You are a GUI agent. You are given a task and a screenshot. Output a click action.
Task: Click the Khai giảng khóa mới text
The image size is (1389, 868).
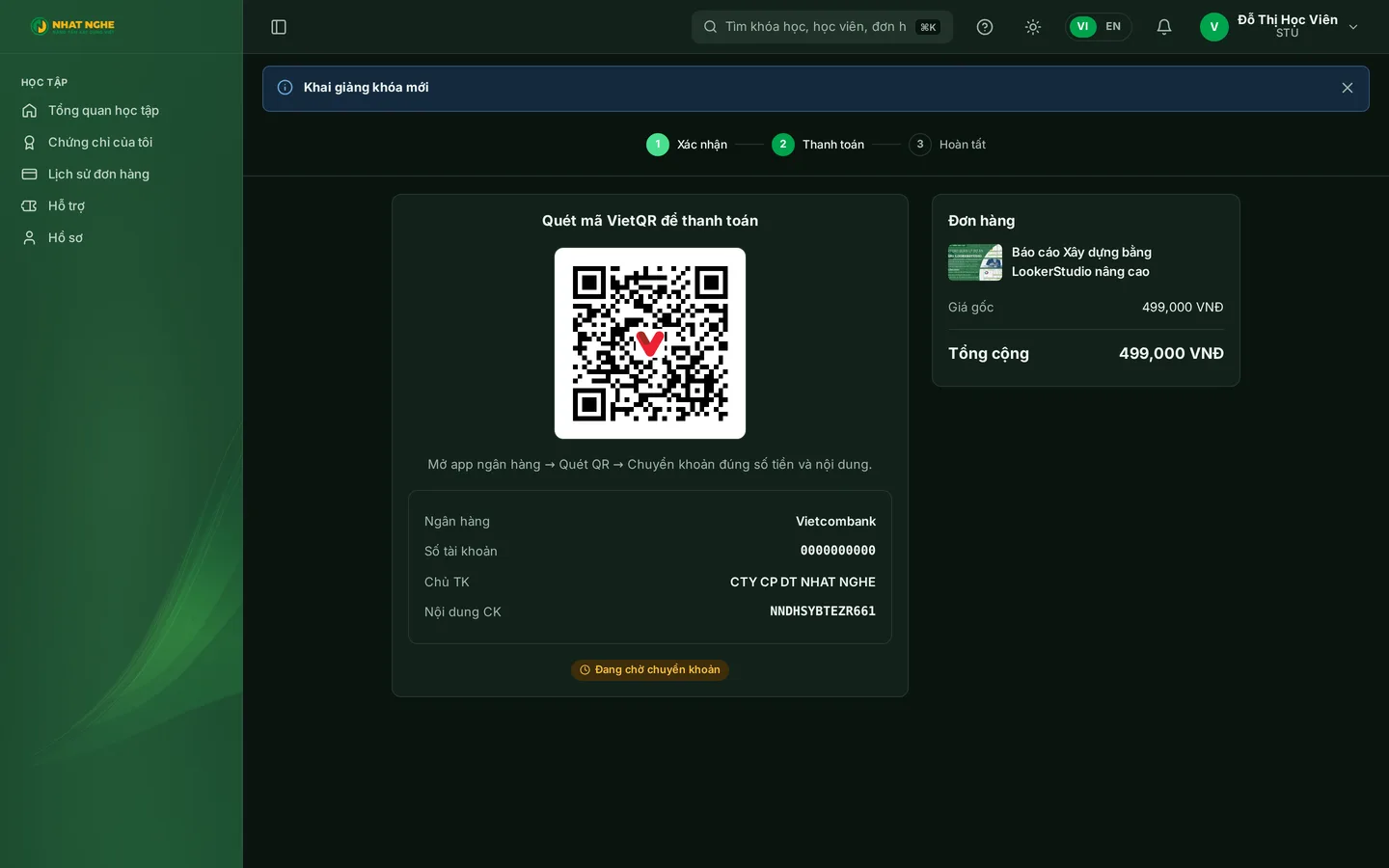(367, 88)
